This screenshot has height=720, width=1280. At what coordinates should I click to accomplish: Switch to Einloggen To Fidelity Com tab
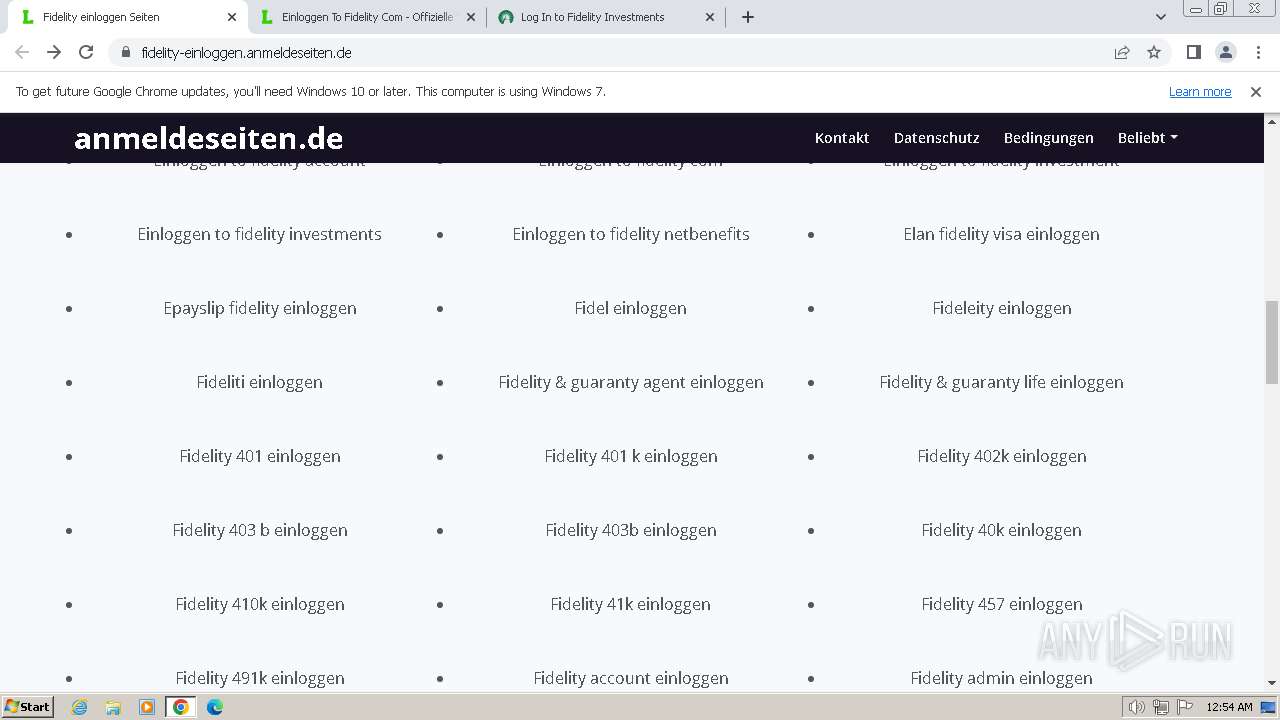coord(367,17)
